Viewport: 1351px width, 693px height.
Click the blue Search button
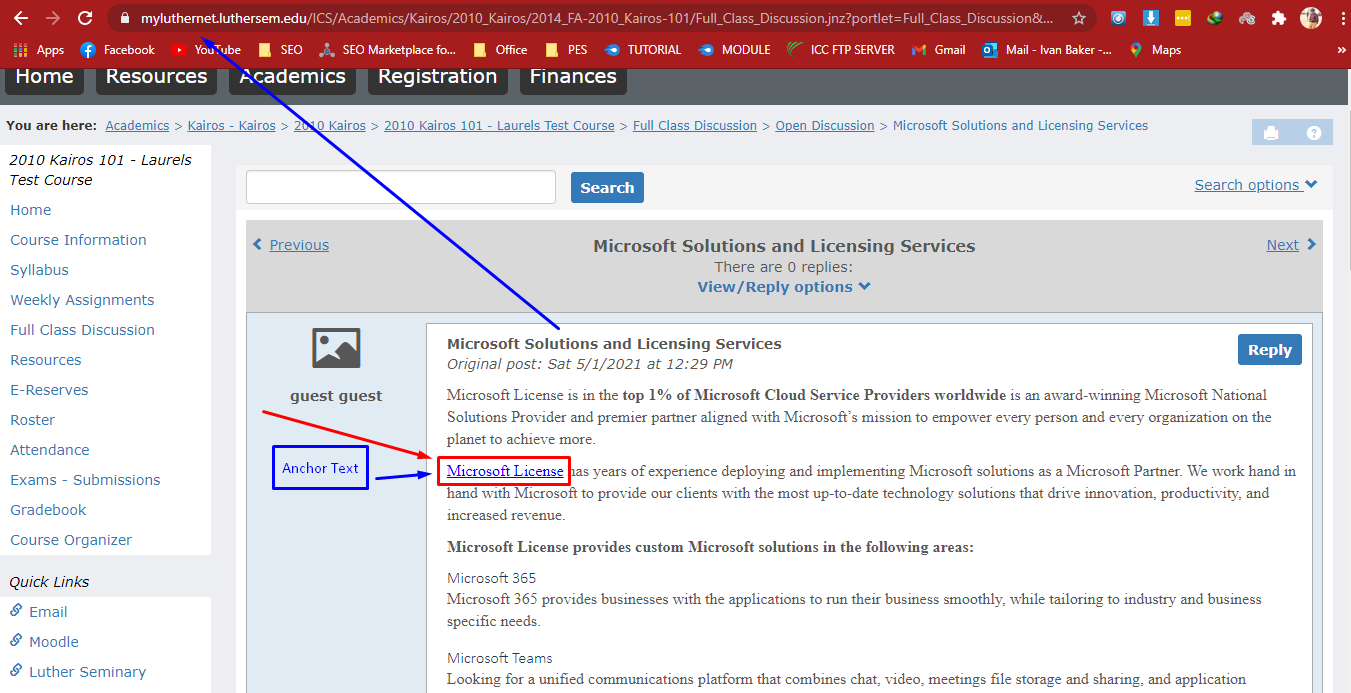[607, 188]
